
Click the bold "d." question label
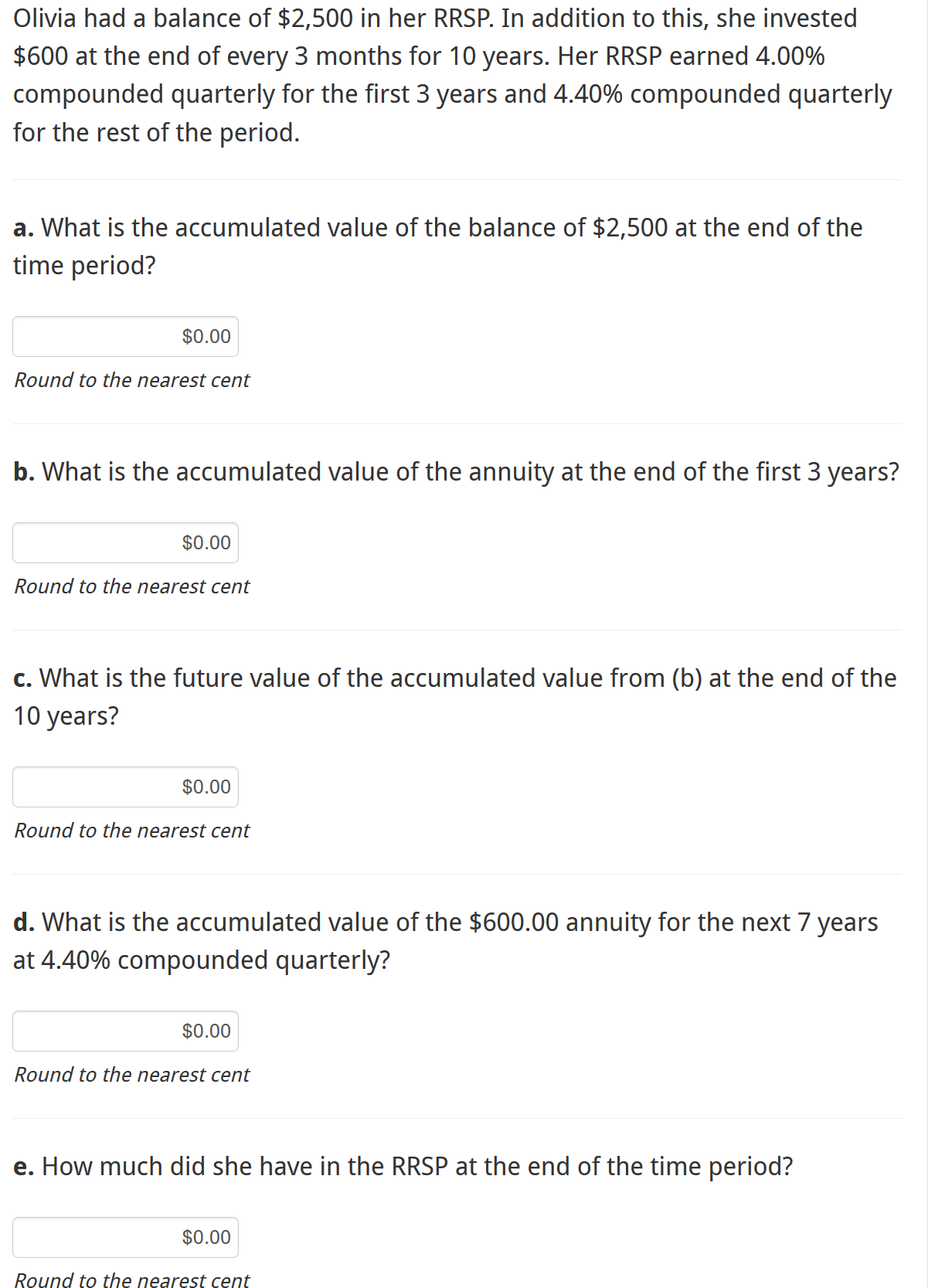click(24, 922)
